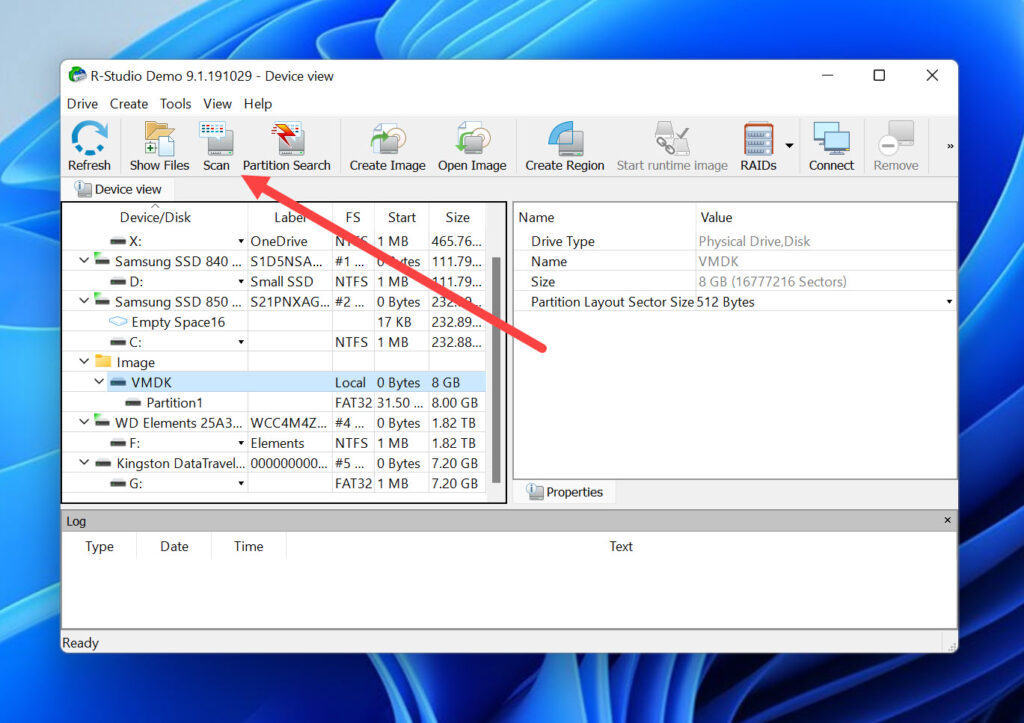Open the Create Region tool
1024x723 pixels.
pyautogui.click(x=564, y=145)
